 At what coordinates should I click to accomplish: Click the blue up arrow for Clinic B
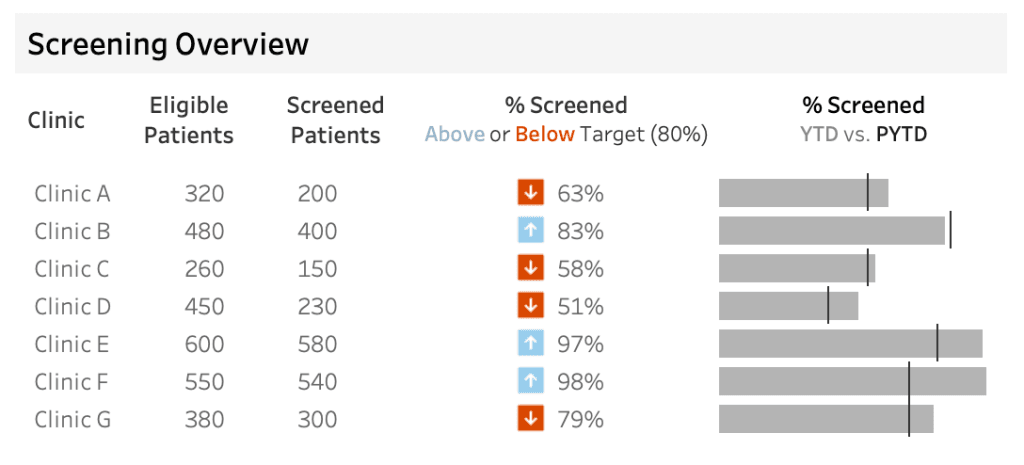tap(530, 231)
